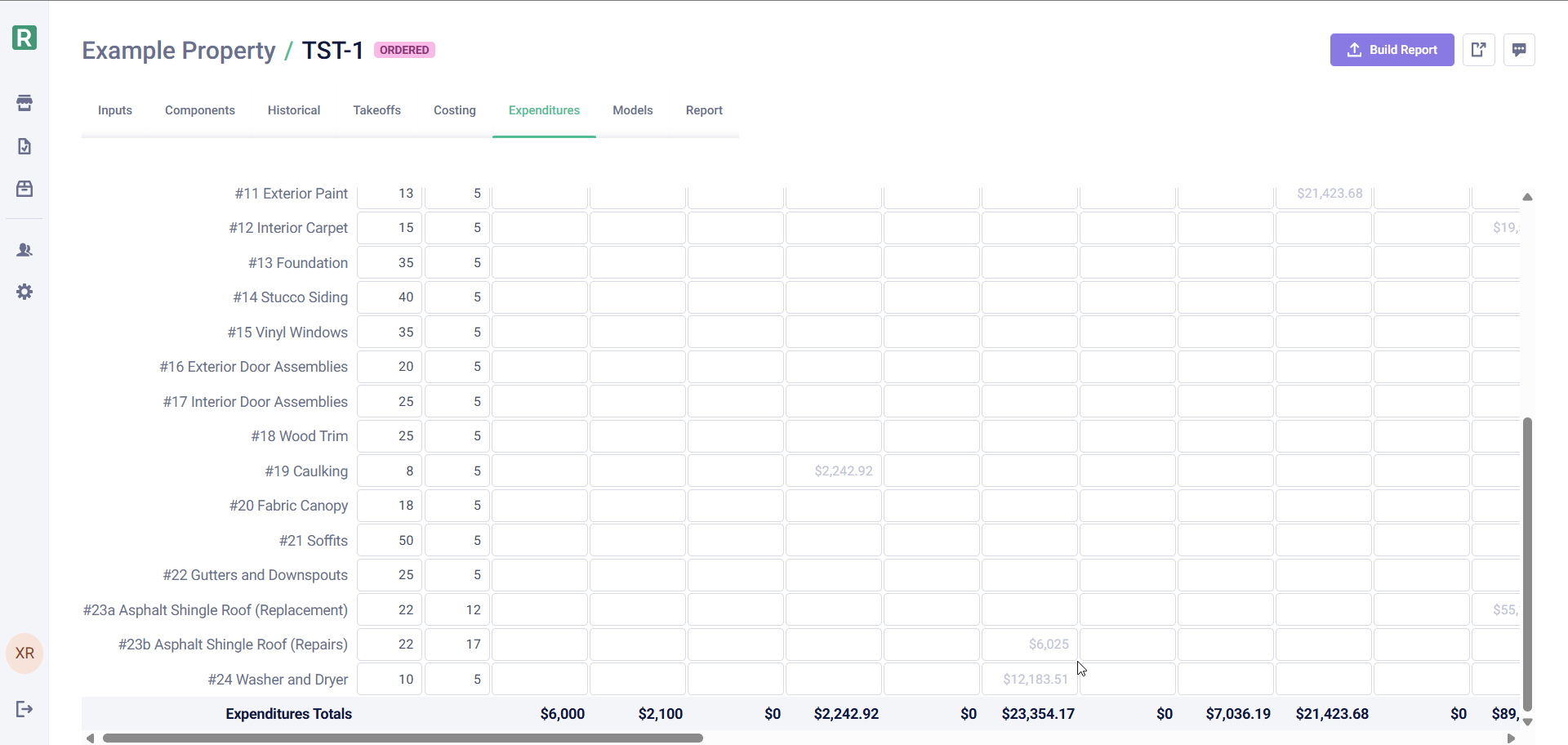1568x745 pixels.
Task: Click the up arrow of the vertical scrollbar
Action: [x=1528, y=197]
